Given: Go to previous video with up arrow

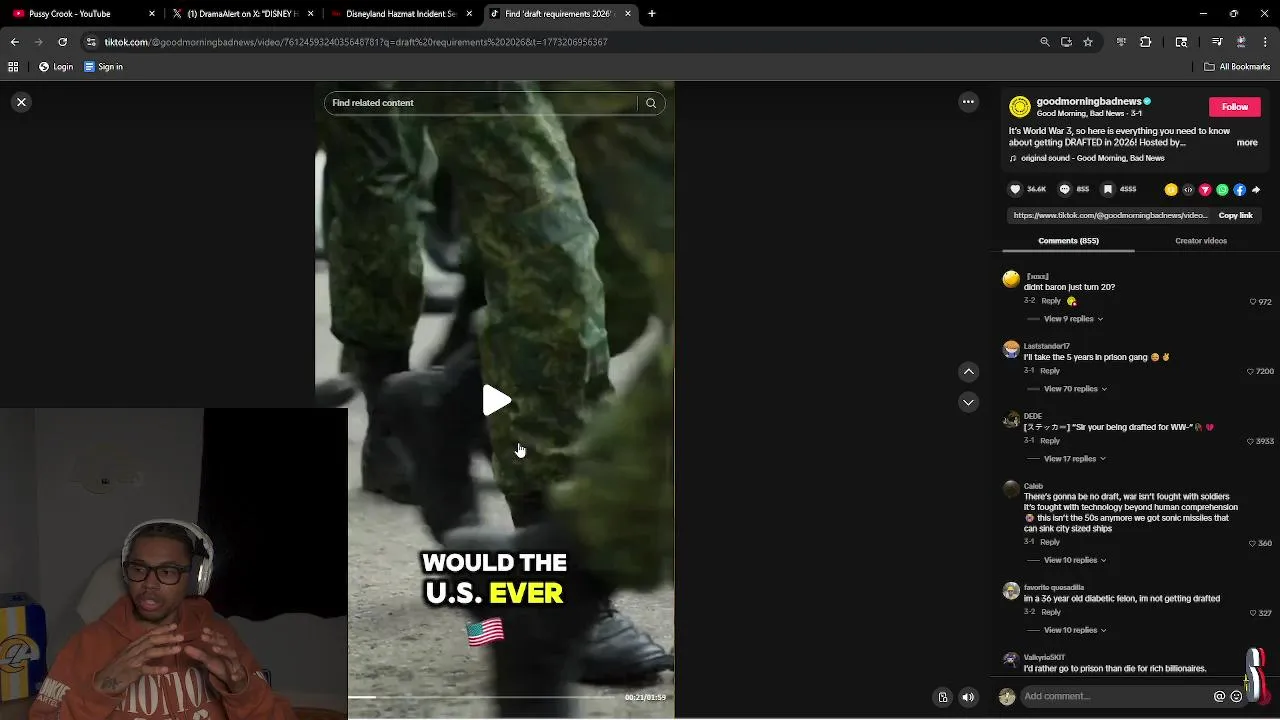Looking at the screenshot, I should [968, 372].
